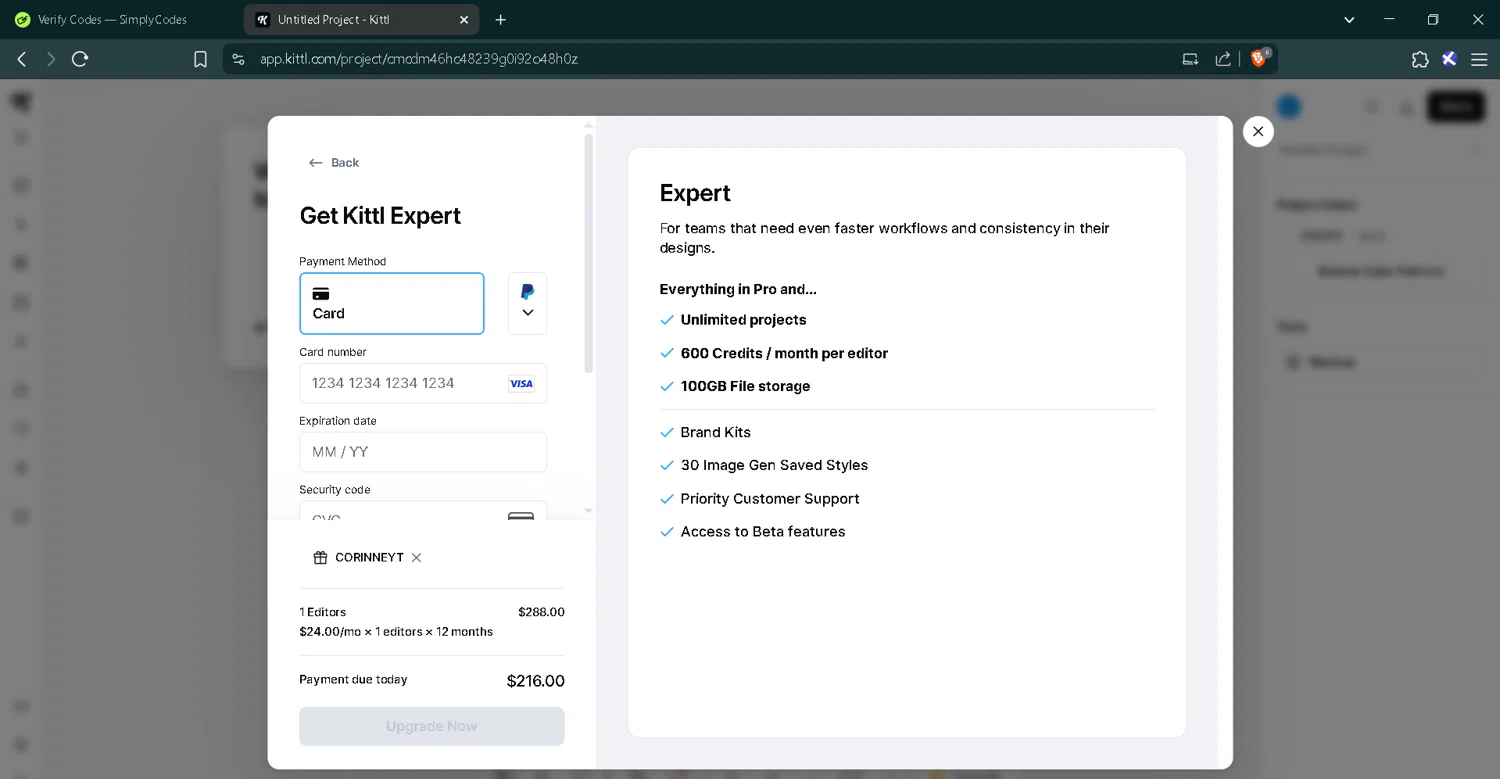
Task: Click the Upgrade Now button
Action: point(431,726)
